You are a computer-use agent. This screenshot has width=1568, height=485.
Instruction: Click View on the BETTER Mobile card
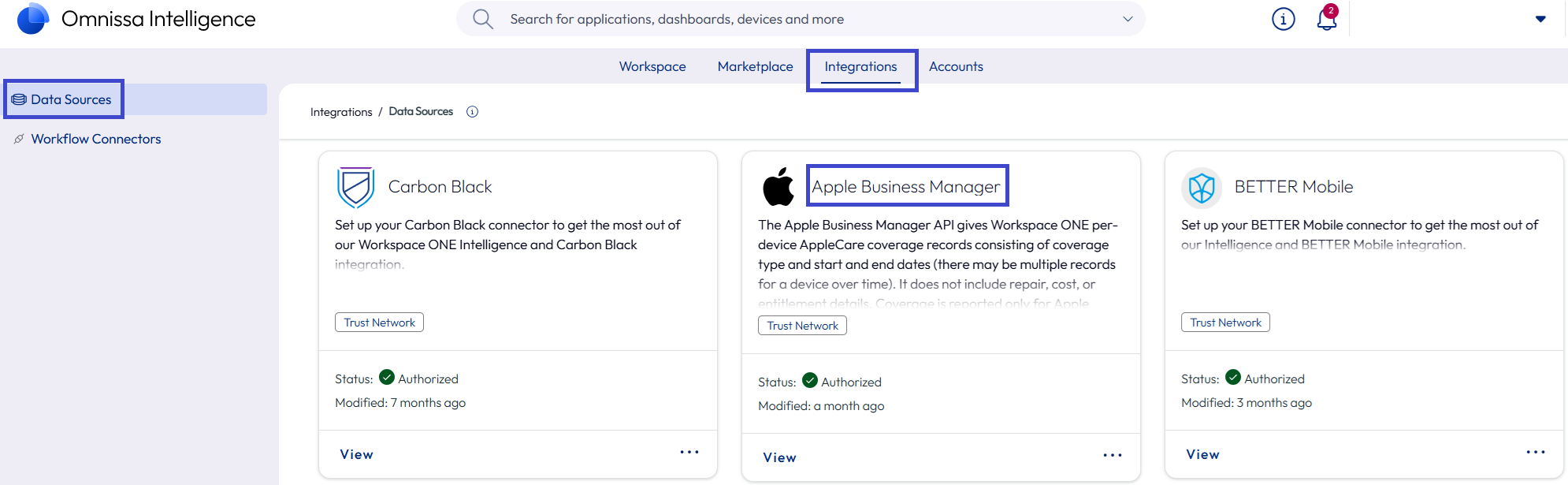tap(1203, 454)
